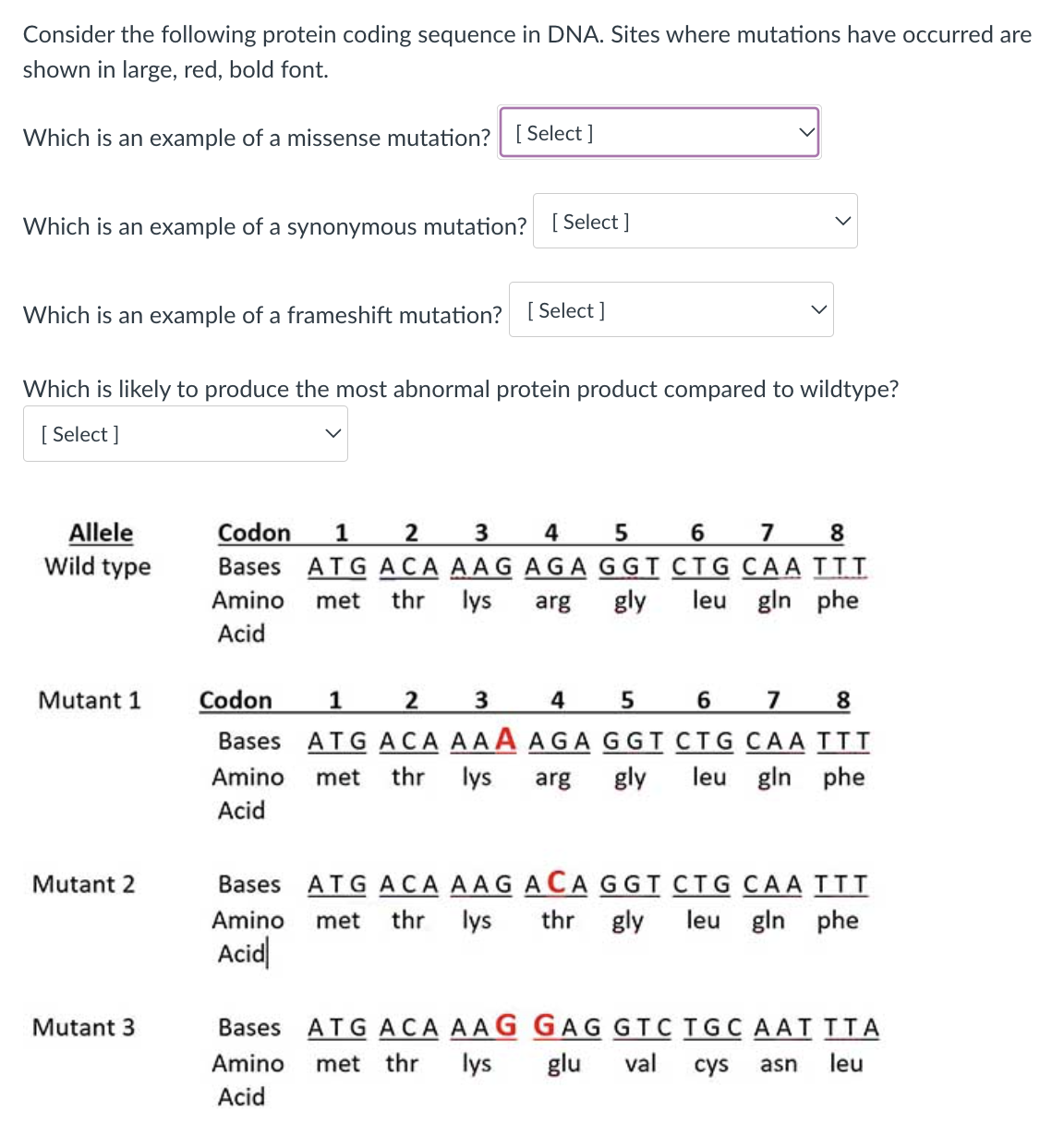Select the question text about missense mutation

click(x=257, y=137)
